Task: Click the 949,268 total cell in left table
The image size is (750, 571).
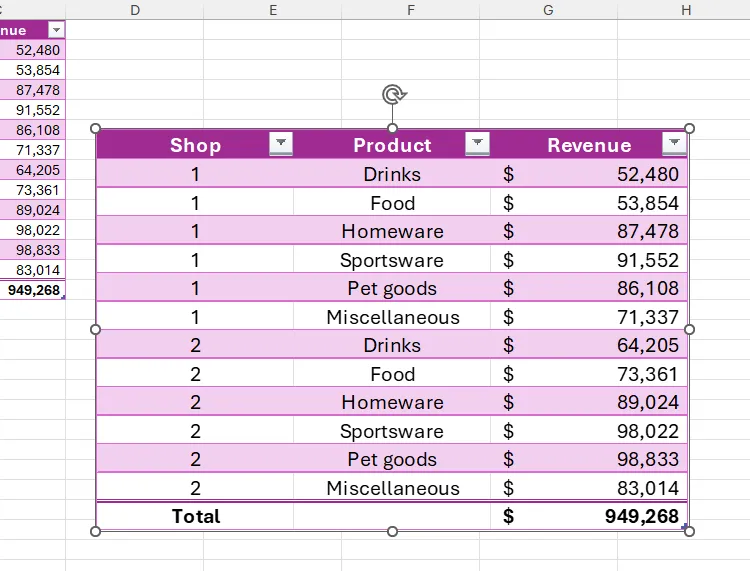Action: point(33,290)
